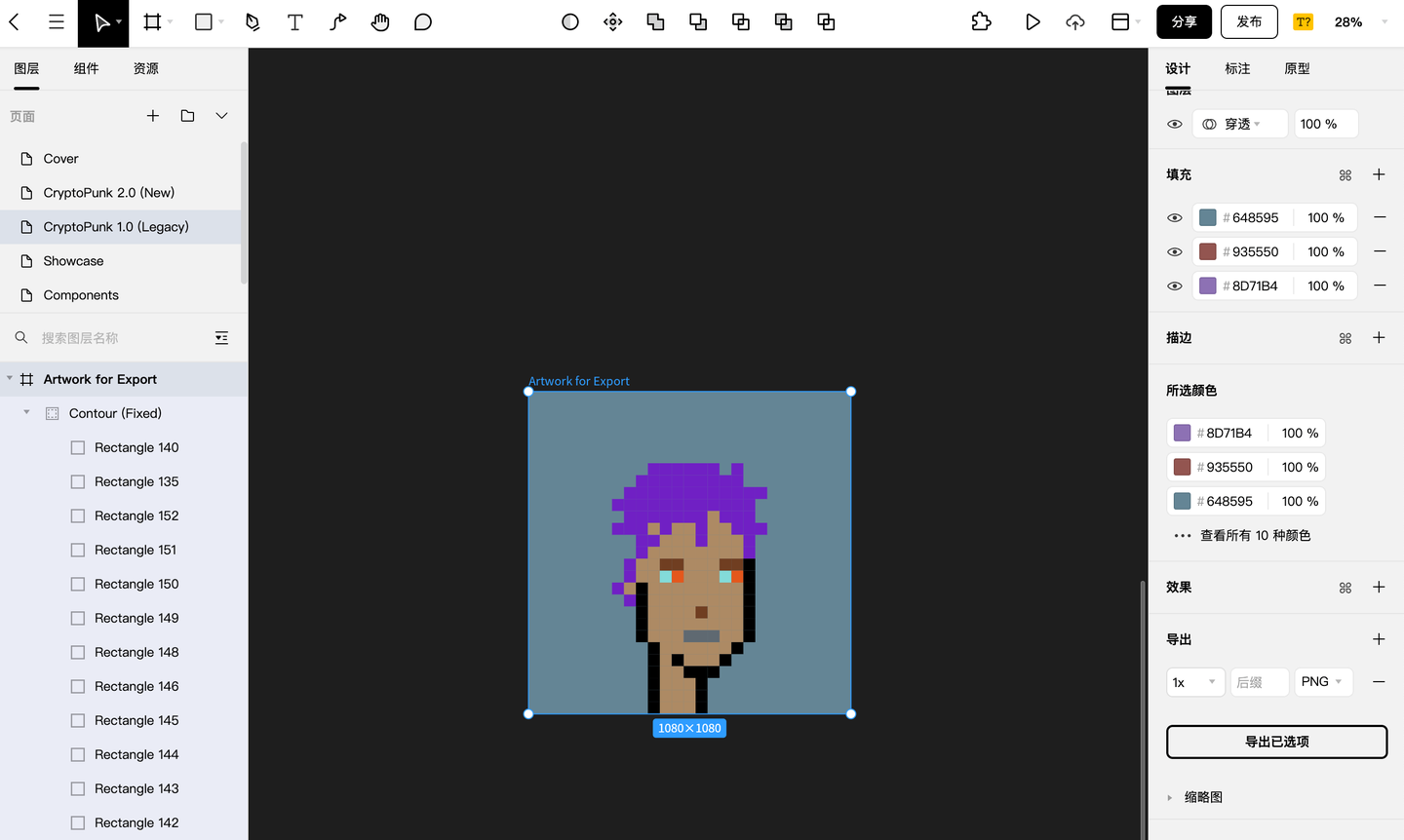This screenshot has width=1404, height=840.
Task: Collapse the Artwork for Export layer
Action: (10, 379)
